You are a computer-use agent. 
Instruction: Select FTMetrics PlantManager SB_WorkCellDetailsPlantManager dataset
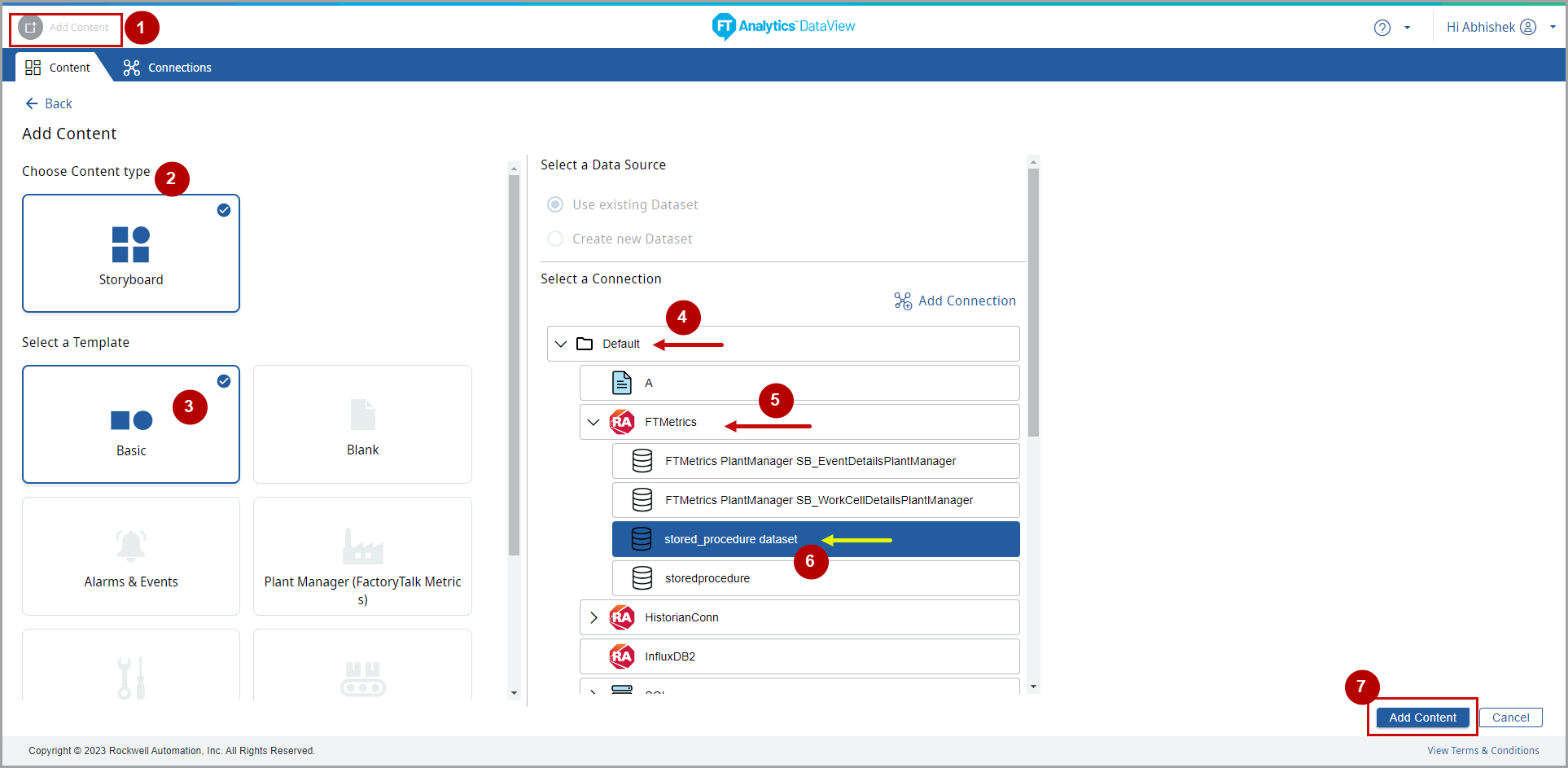(816, 500)
